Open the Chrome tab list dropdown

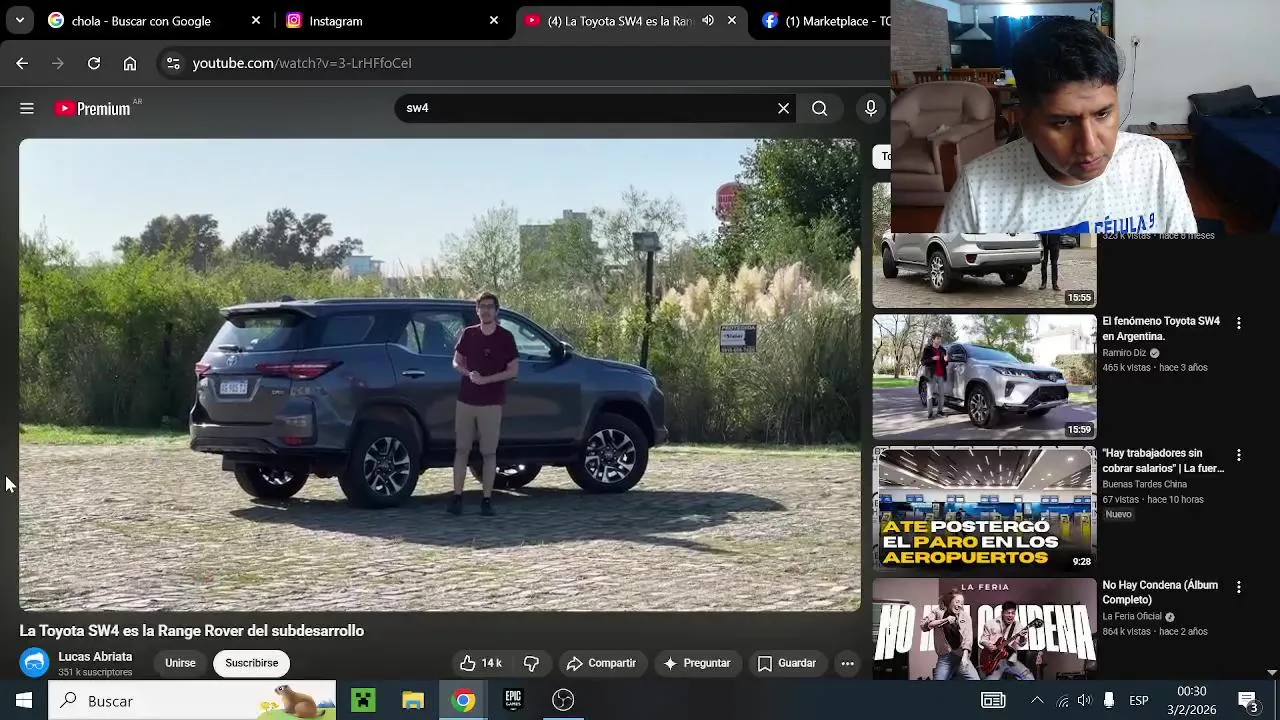tap(19, 20)
